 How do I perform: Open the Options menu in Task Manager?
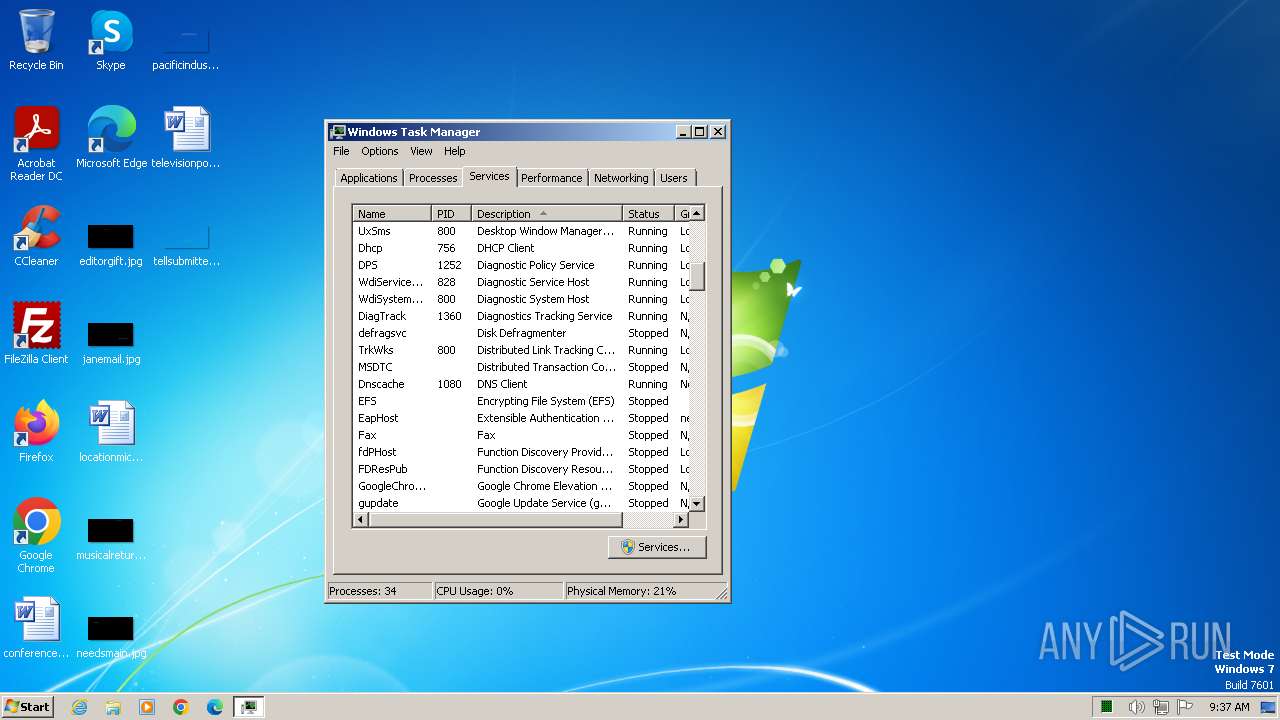[x=380, y=151]
